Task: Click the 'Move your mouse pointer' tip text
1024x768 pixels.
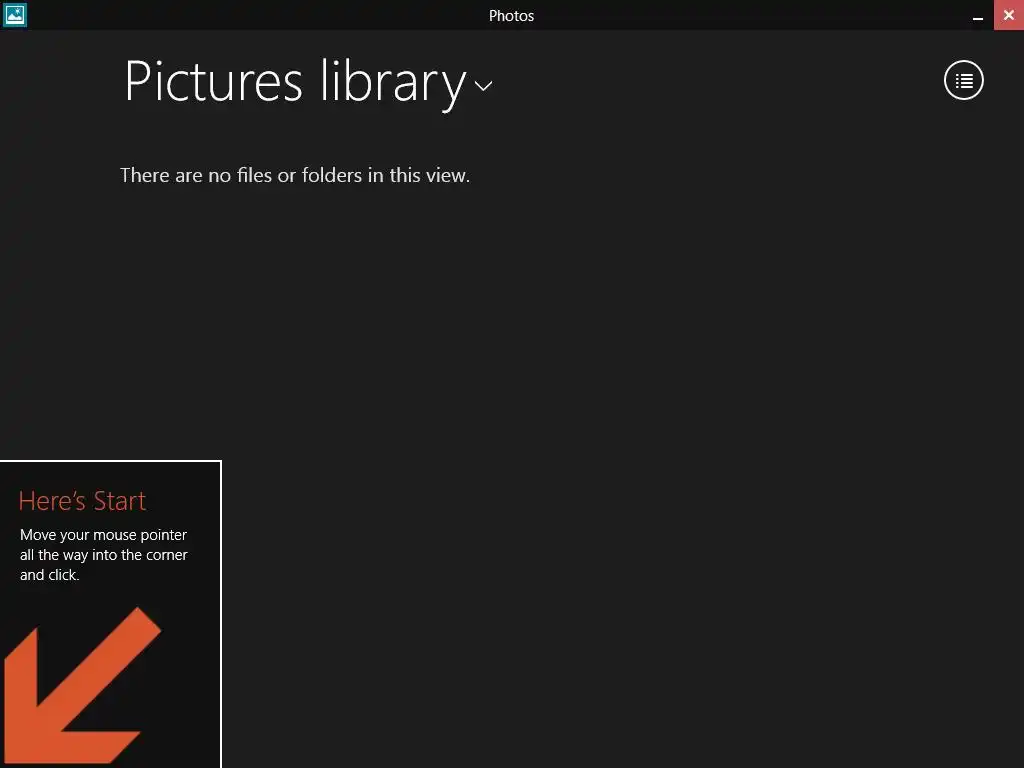Action: click(x=103, y=535)
